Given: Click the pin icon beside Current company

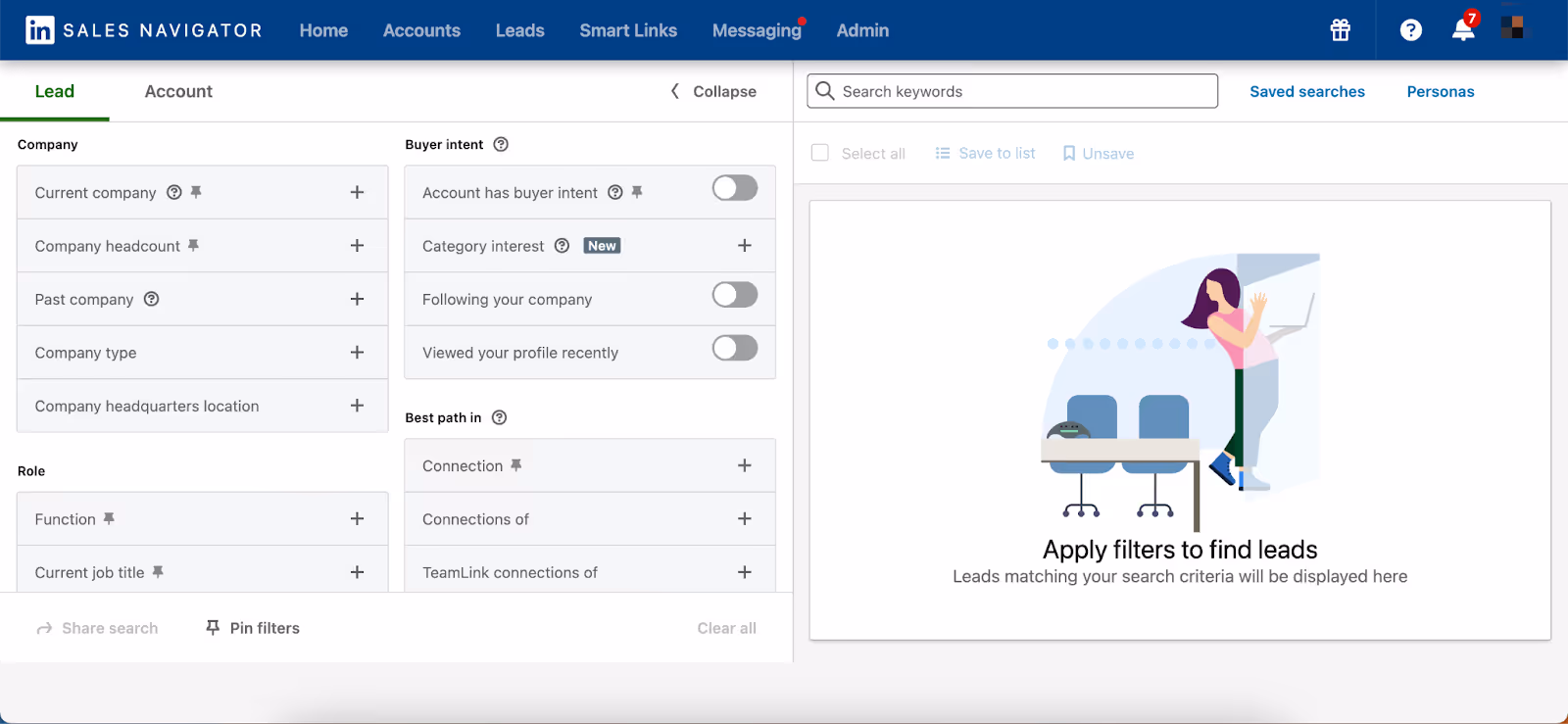Looking at the screenshot, I should pyautogui.click(x=196, y=192).
